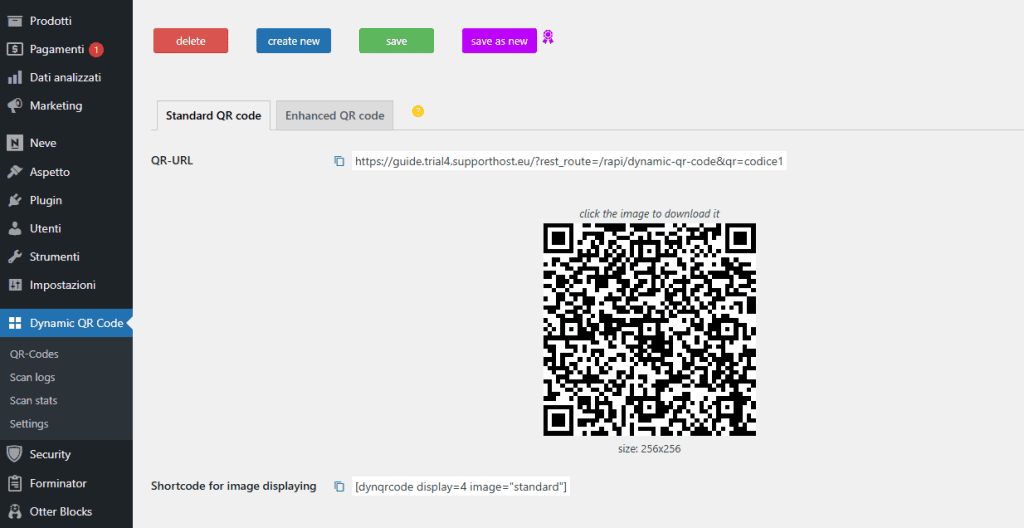
Task: Open the QR-Codes submenu item
Action: pyautogui.click(x=34, y=354)
